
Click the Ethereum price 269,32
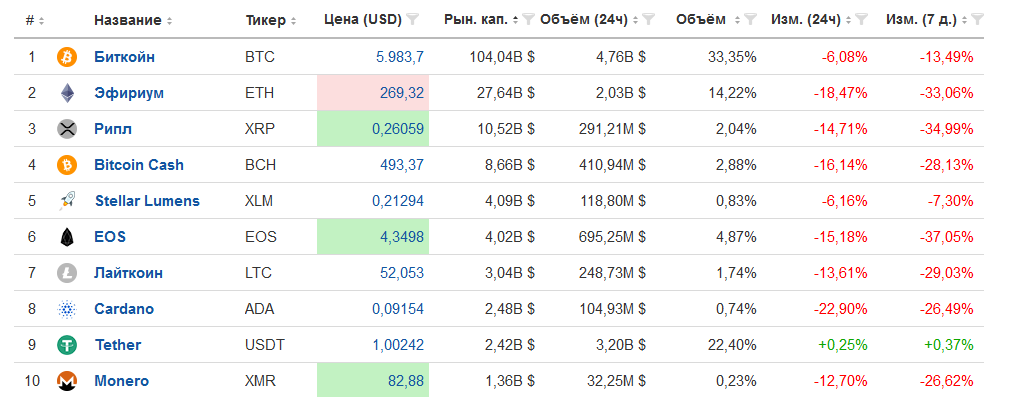[x=402, y=93]
